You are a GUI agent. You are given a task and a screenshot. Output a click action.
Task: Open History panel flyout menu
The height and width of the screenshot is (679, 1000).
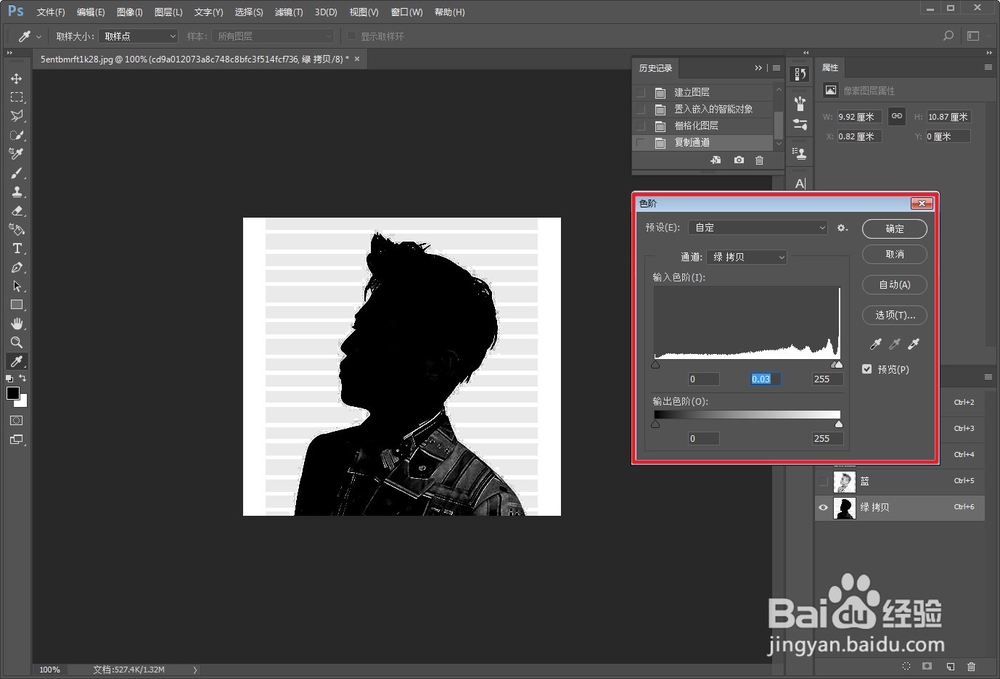click(776, 68)
